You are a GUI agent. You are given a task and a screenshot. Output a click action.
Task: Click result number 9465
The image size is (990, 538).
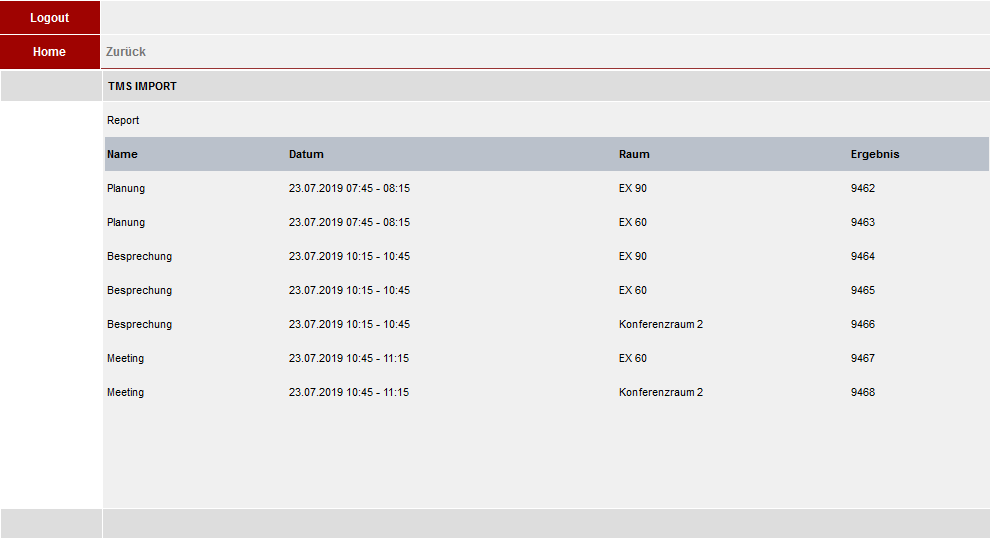[x=862, y=290]
